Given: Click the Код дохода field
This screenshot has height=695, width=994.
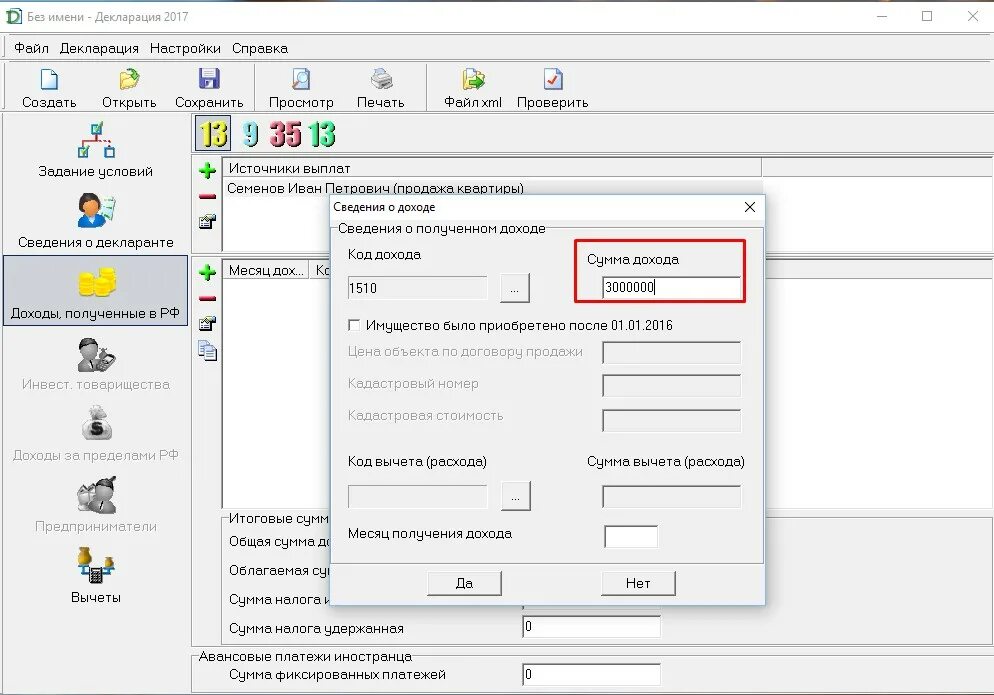Looking at the screenshot, I should [417, 288].
